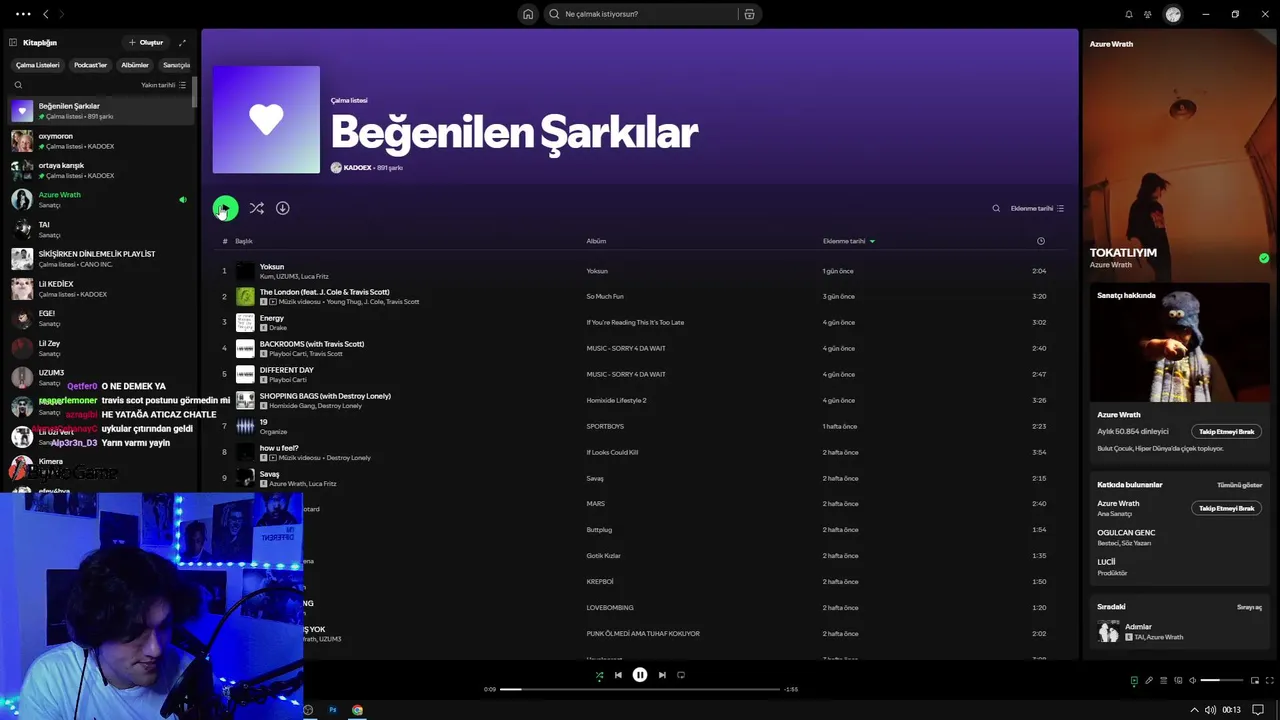Open the Browse icon beside search field
1280x720 pixels.
(x=749, y=14)
